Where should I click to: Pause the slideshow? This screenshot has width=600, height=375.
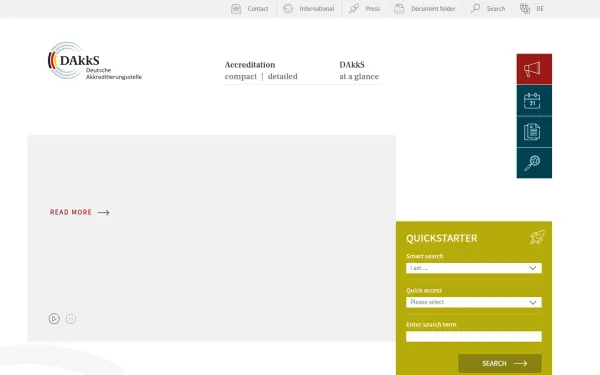71,319
